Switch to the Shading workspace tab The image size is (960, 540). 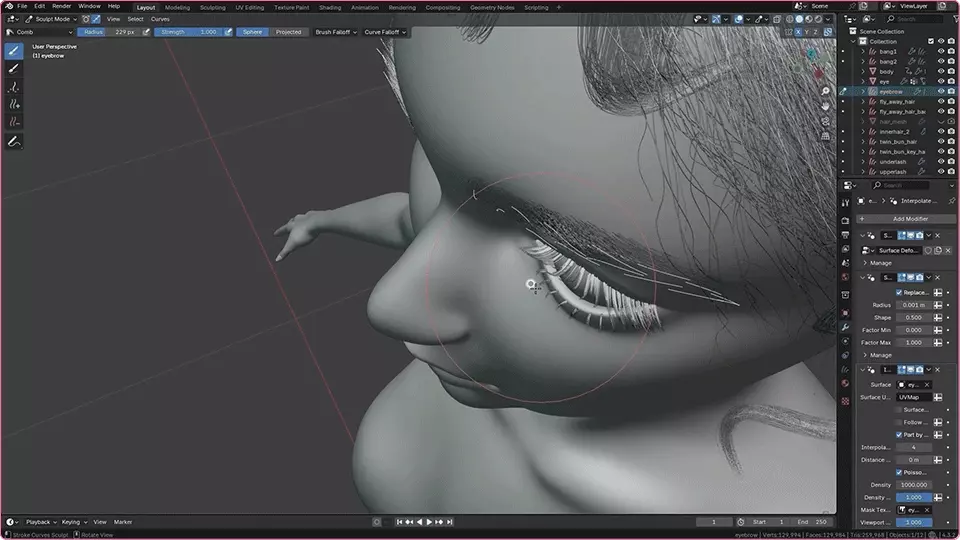tap(329, 7)
